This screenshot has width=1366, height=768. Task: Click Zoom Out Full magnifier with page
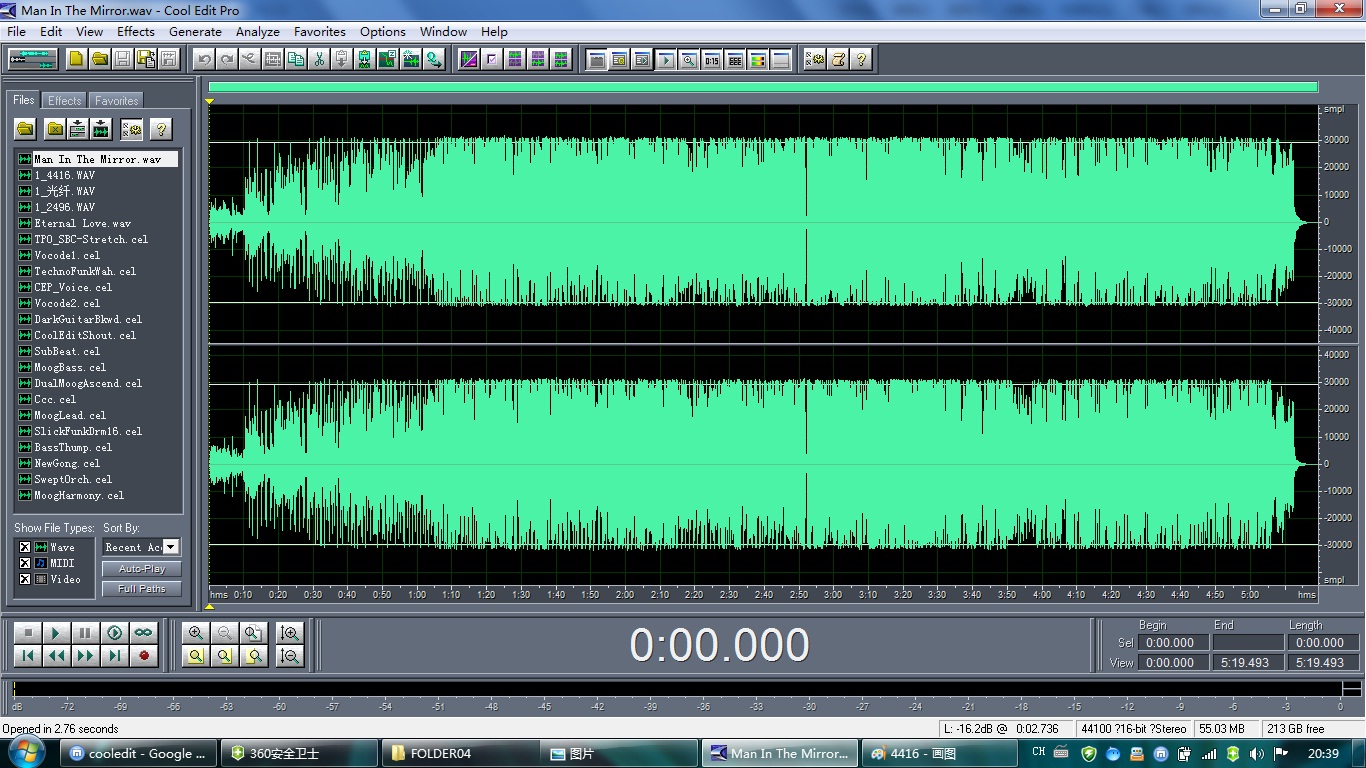[253, 633]
